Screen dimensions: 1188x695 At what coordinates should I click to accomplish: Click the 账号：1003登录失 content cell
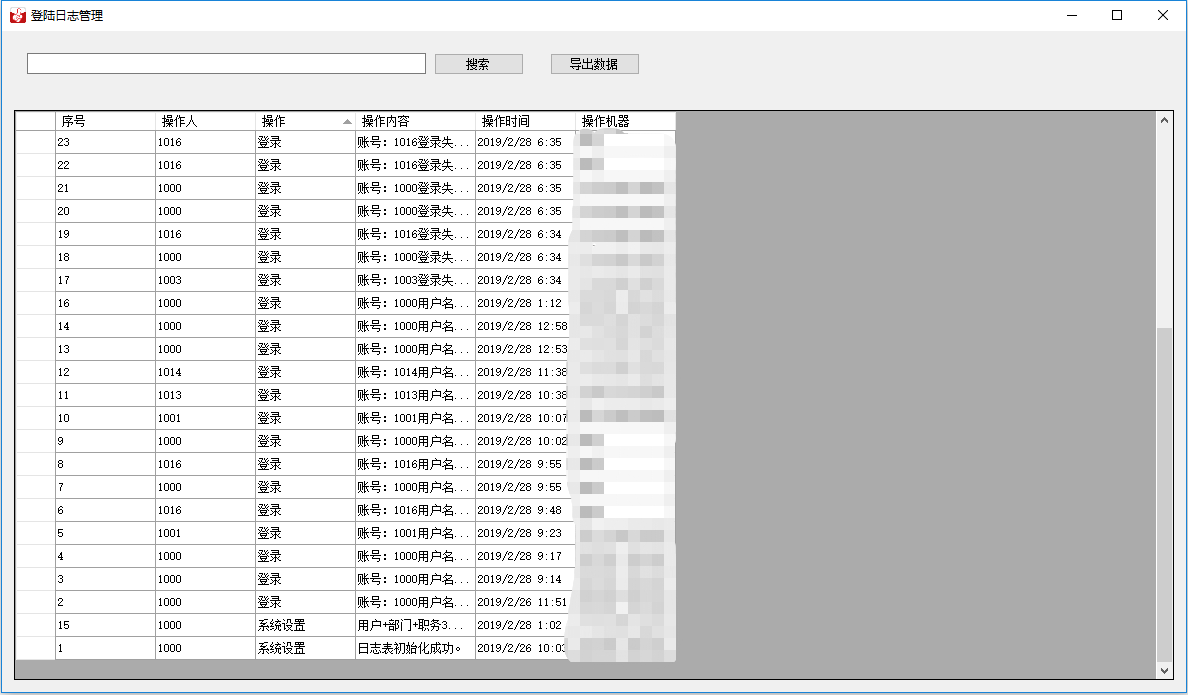click(x=415, y=280)
